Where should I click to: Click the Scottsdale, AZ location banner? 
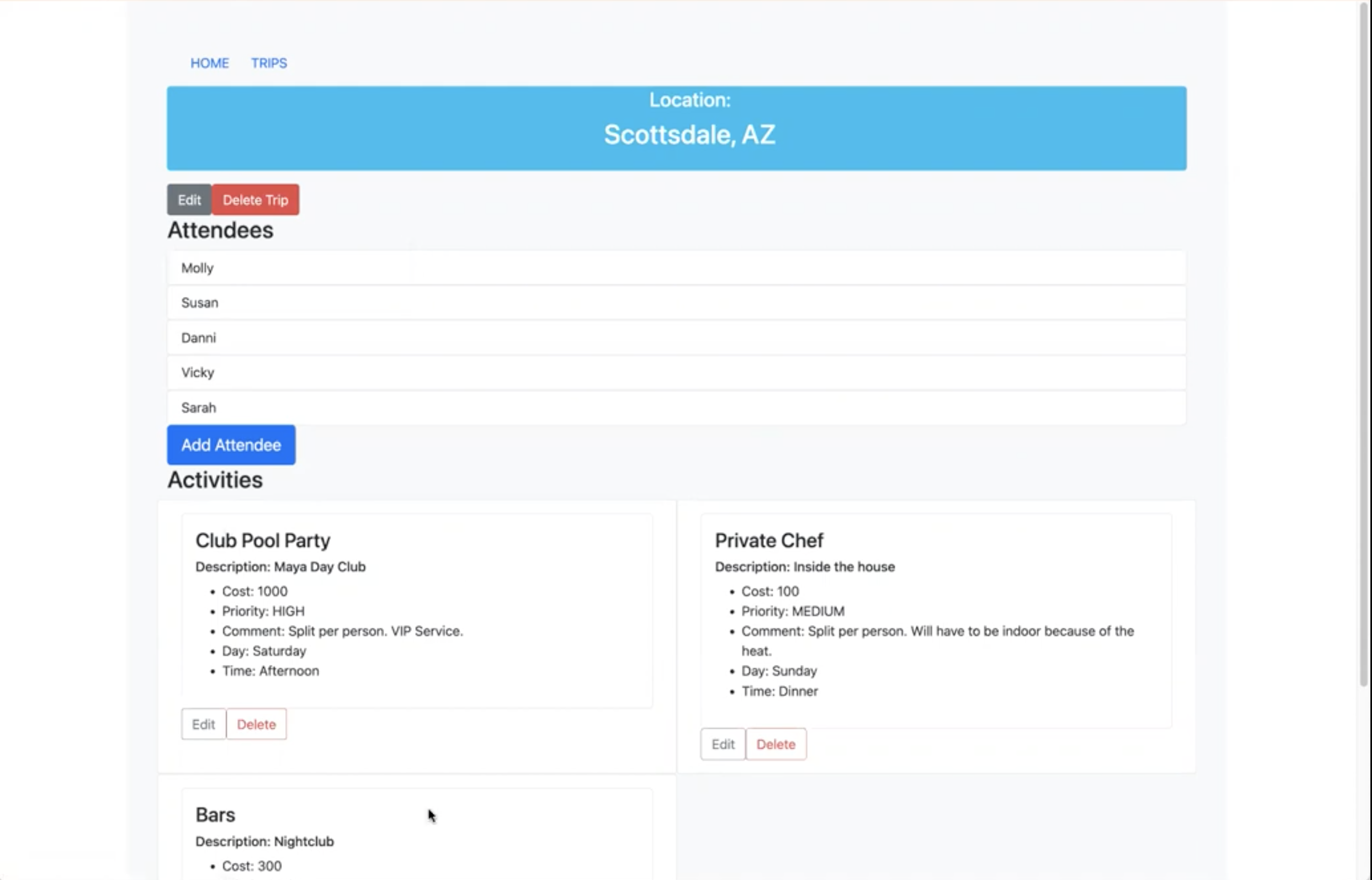pyautogui.click(x=689, y=135)
